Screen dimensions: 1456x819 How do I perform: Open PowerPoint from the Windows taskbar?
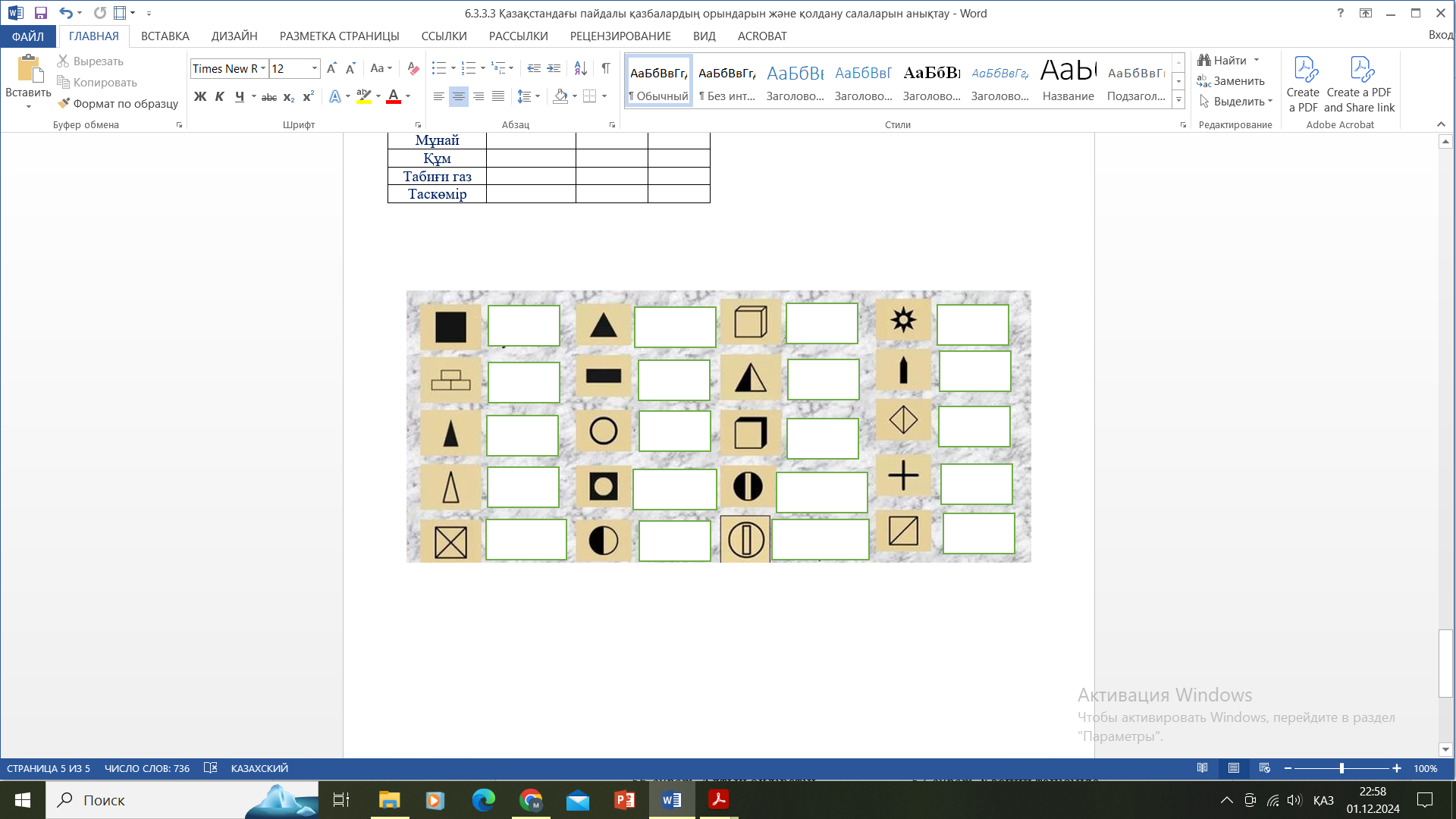tap(624, 800)
